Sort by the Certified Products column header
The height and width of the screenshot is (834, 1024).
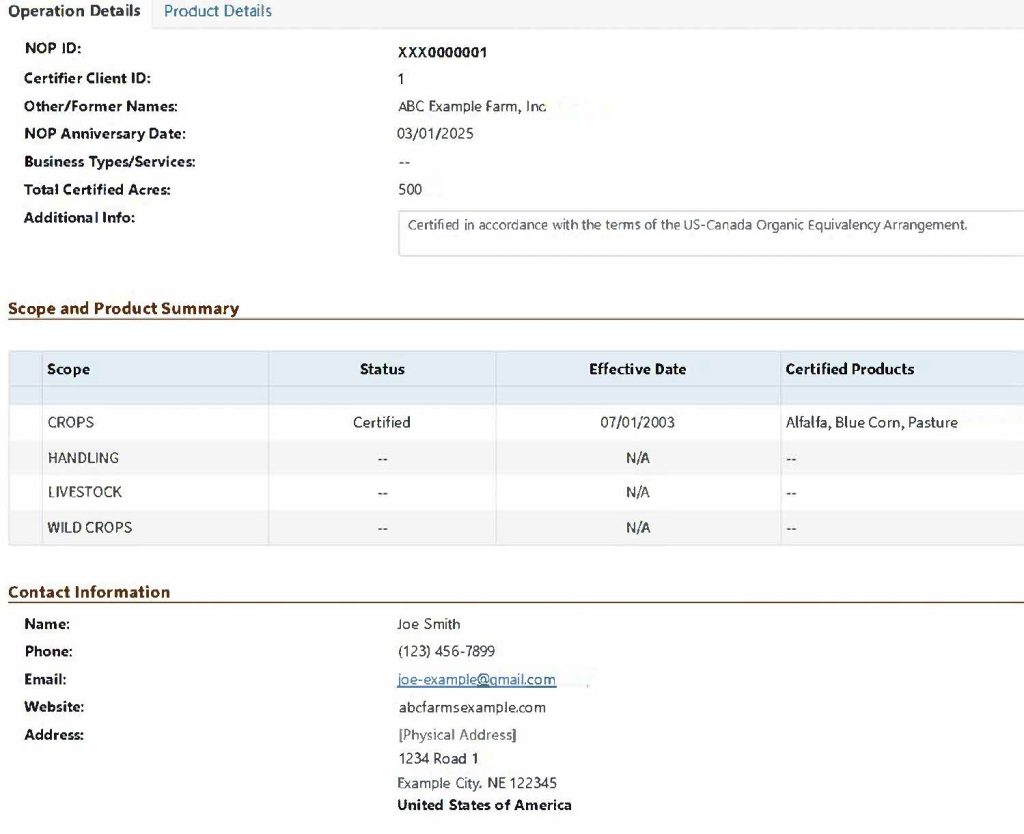[x=851, y=369]
